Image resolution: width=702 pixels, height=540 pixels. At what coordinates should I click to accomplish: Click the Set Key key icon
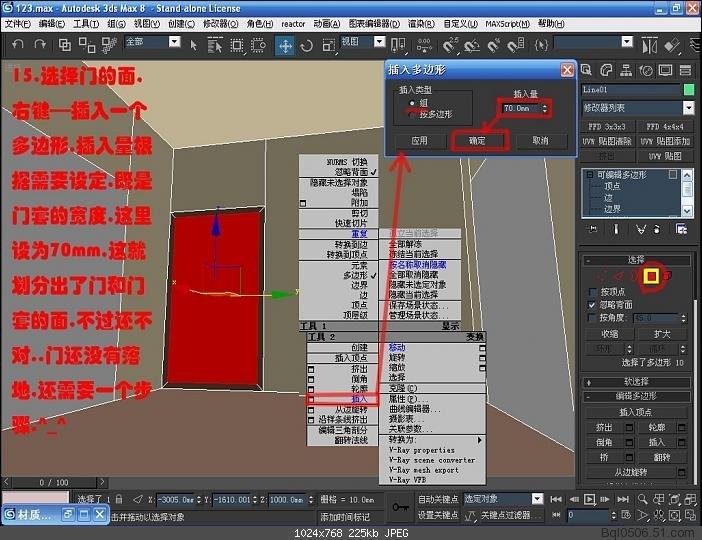(400, 507)
